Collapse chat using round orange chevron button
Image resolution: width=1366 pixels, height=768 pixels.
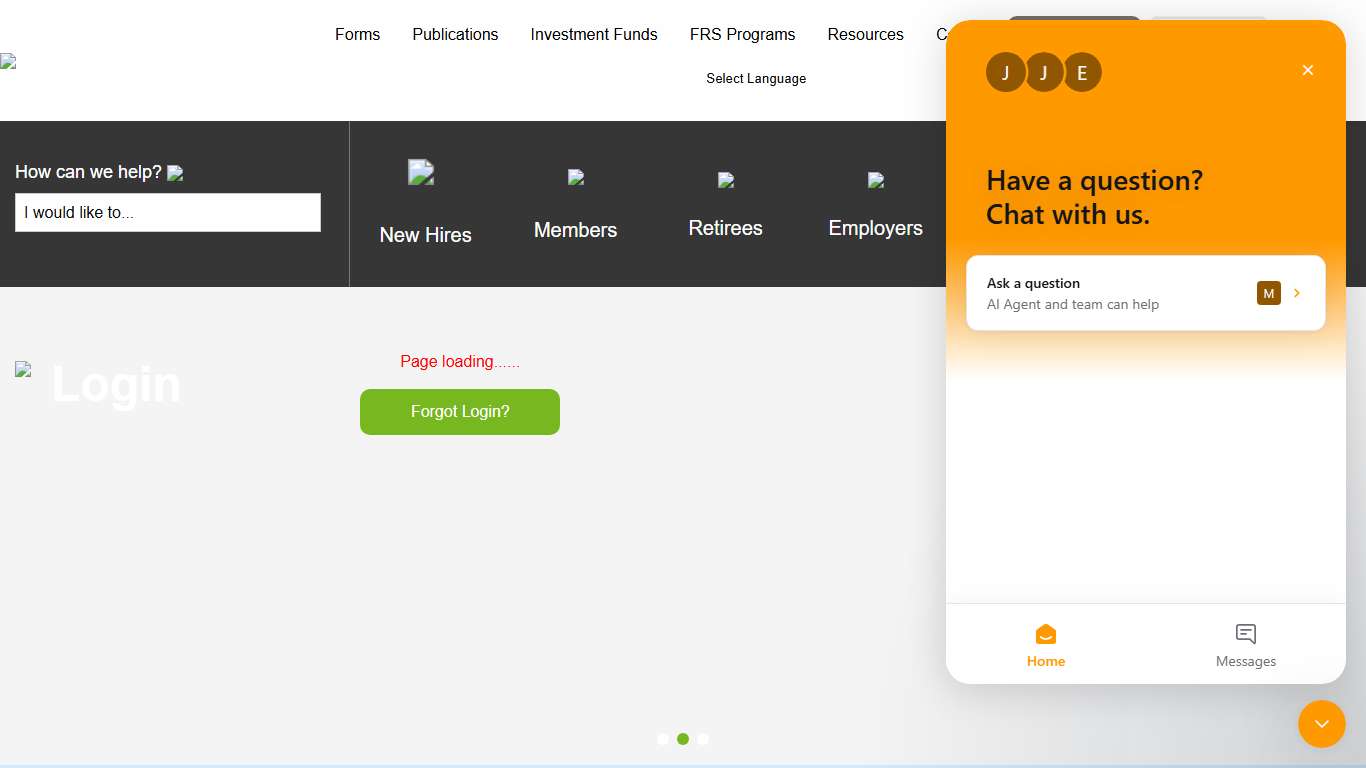[x=1321, y=724]
